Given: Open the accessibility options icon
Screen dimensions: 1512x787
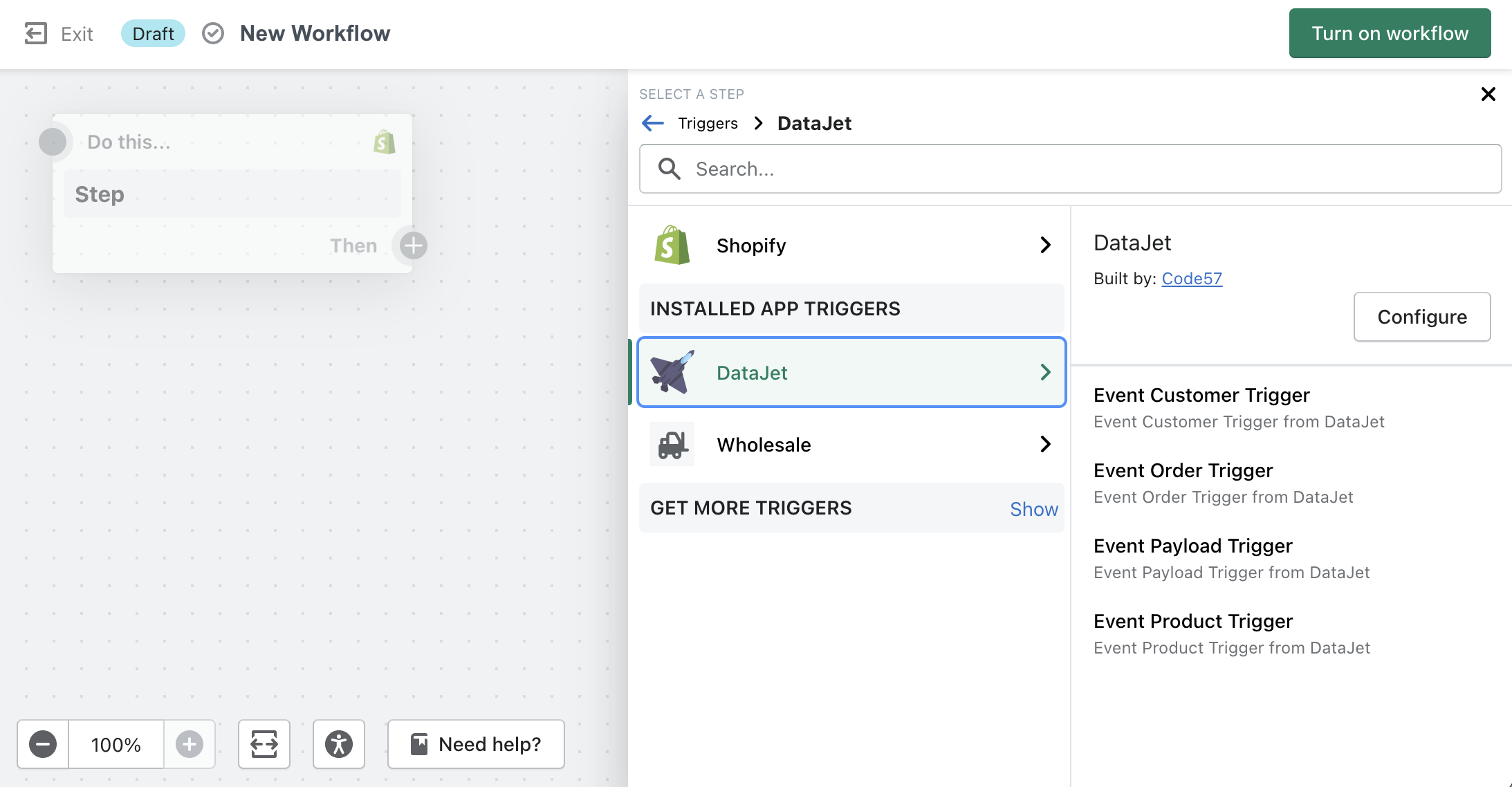Looking at the screenshot, I should click(x=339, y=744).
